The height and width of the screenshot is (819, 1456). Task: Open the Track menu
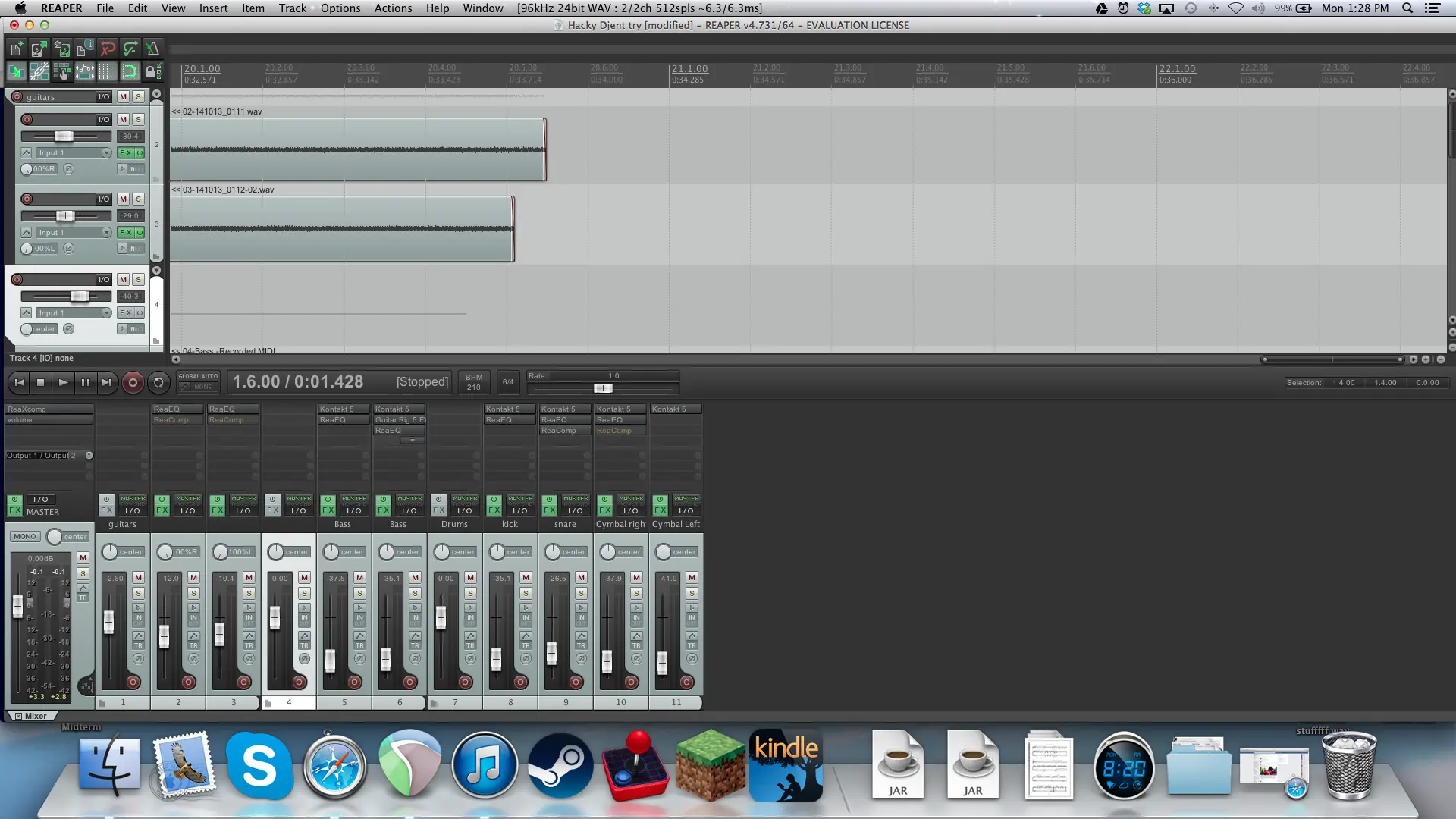click(x=292, y=8)
